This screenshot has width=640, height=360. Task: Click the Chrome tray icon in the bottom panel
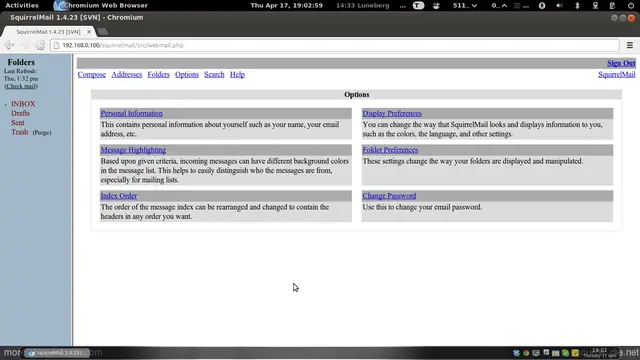[x=526, y=353]
